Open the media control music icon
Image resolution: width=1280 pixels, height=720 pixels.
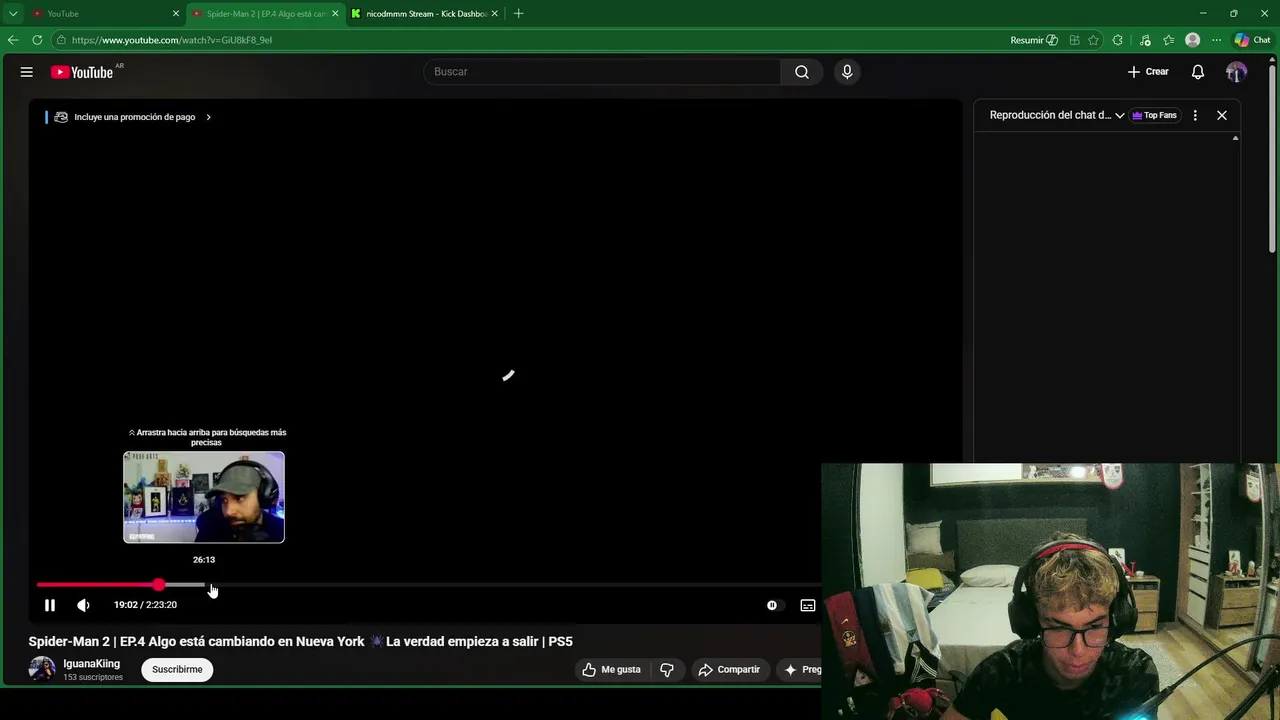(1144, 40)
